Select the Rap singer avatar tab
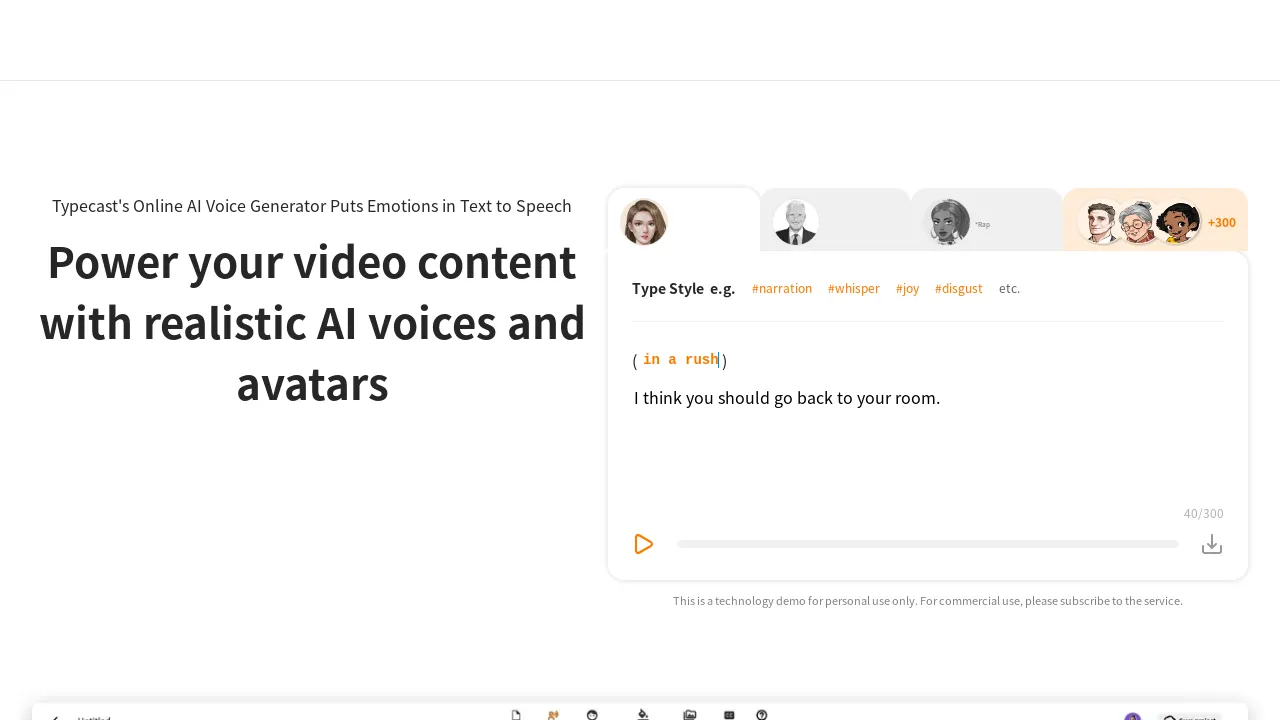This screenshot has height=720, width=1280. tap(947, 220)
